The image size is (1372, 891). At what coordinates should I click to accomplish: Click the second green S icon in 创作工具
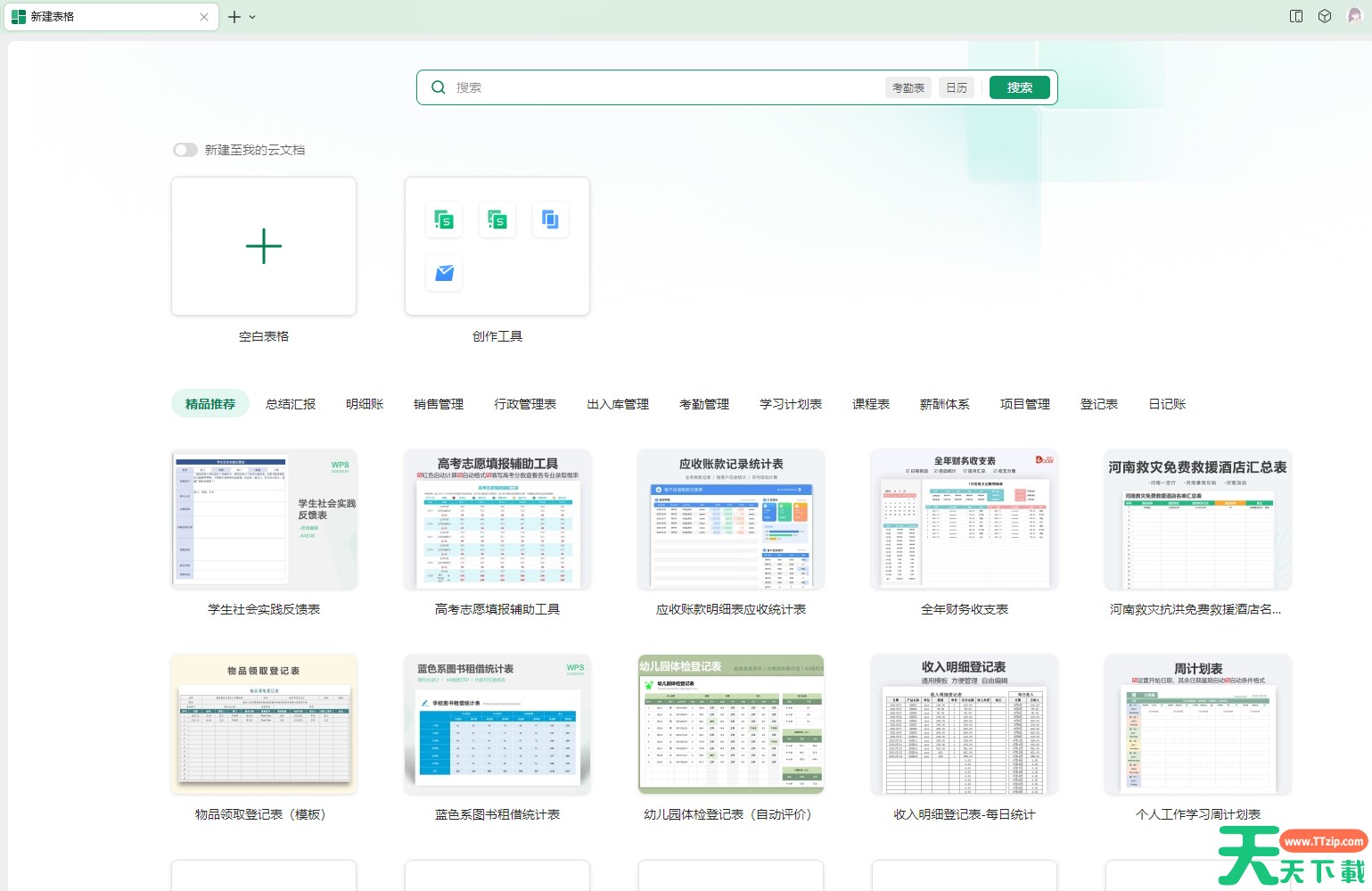point(497,219)
